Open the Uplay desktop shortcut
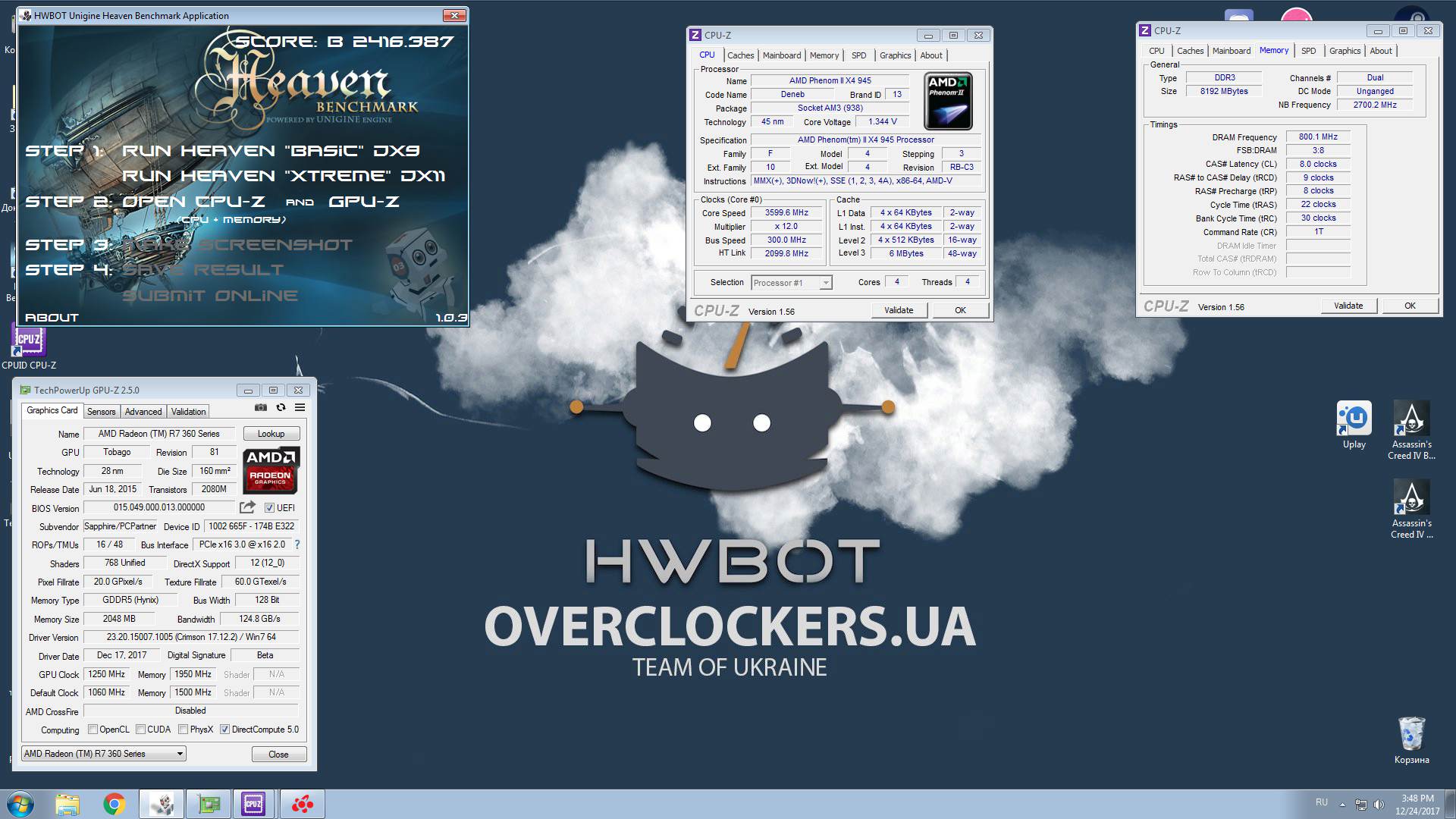The height and width of the screenshot is (819, 1456). click(1354, 426)
